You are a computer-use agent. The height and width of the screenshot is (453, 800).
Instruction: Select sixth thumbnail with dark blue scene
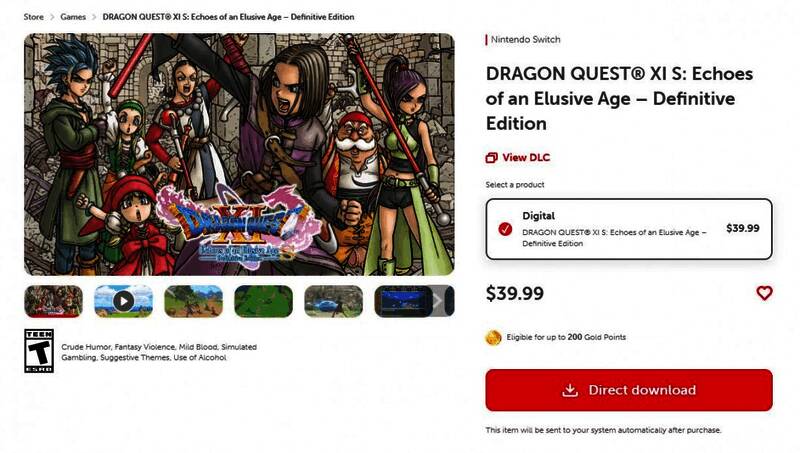coord(401,300)
